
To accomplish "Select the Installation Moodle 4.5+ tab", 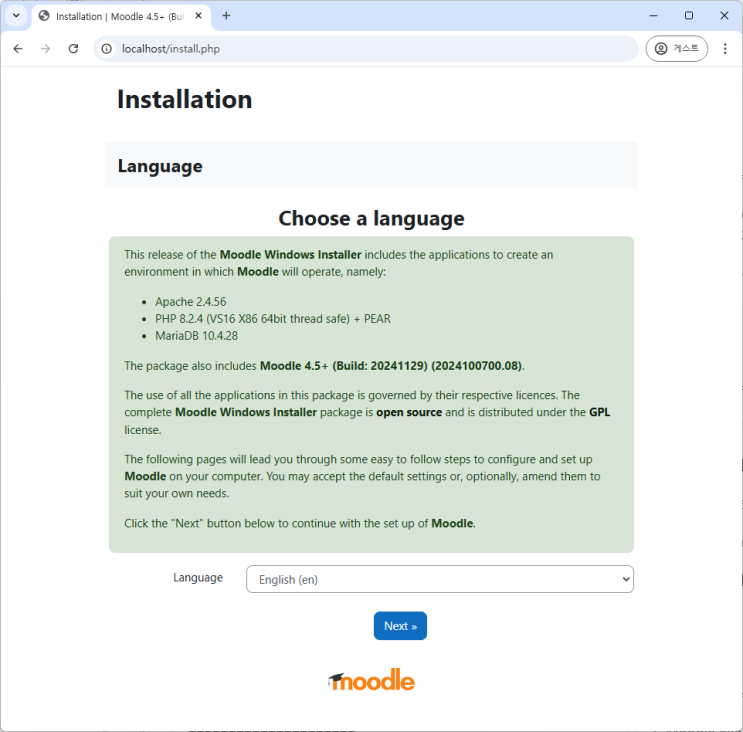I will [x=121, y=17].
